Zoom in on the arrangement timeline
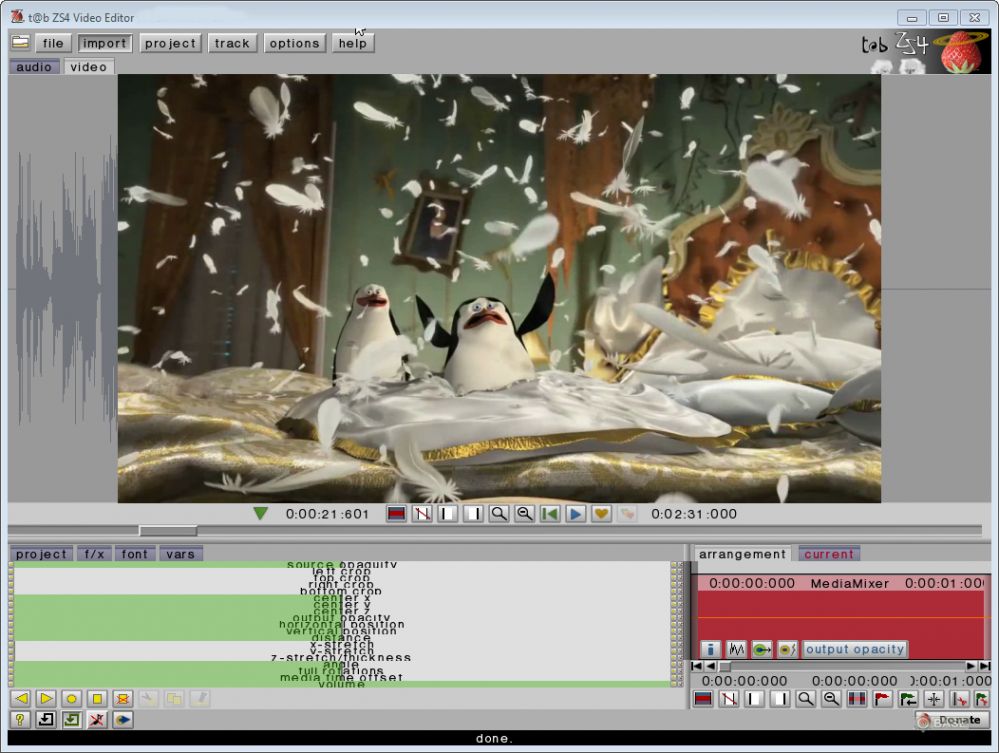The height and width of the screenshot is (753, 999). click(x=805, y=699)
